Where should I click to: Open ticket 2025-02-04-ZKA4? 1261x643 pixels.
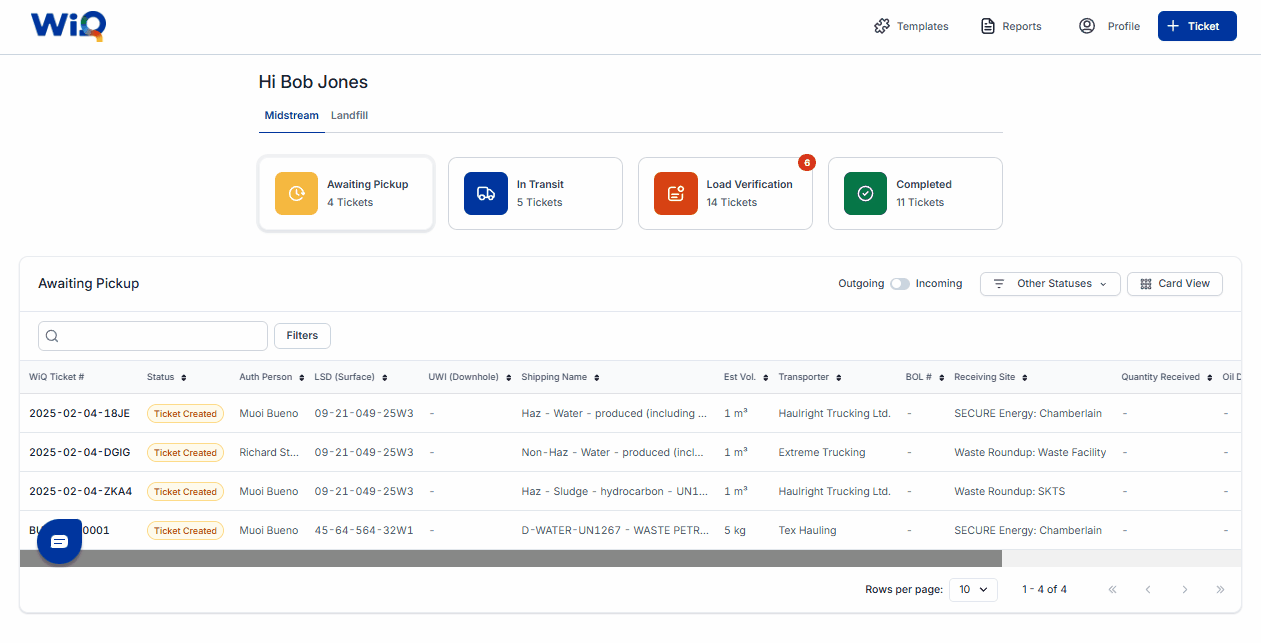click(x=80, y=491)
